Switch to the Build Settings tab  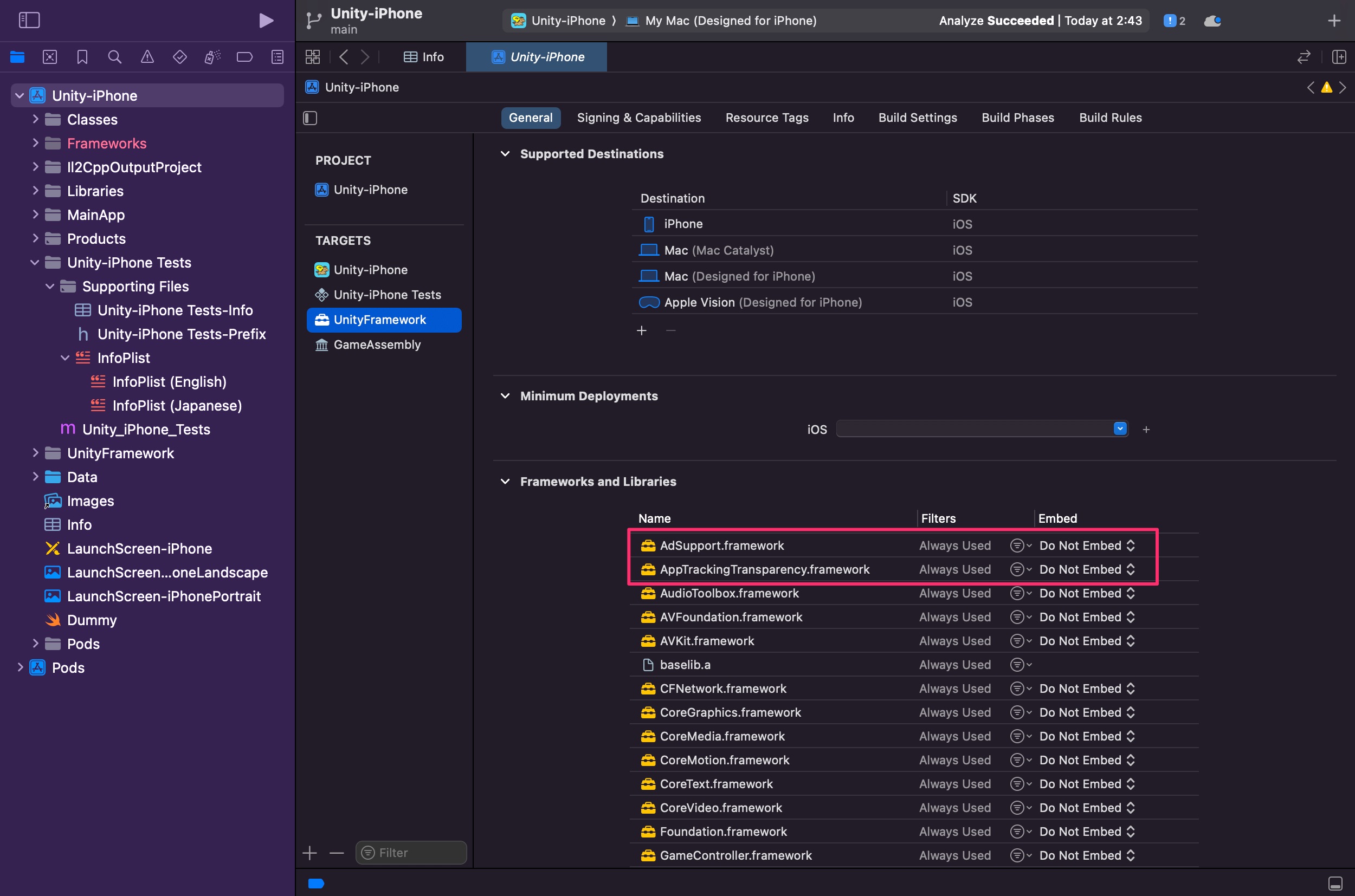click(x=917, y=118)
